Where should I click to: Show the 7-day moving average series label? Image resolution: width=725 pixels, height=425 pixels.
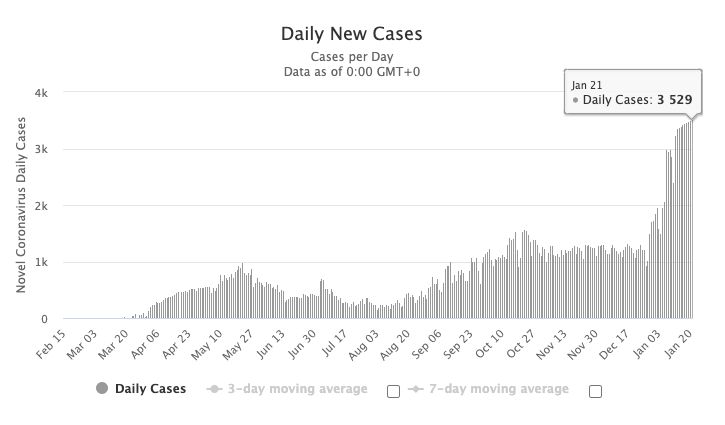click(x=497, y=389)
